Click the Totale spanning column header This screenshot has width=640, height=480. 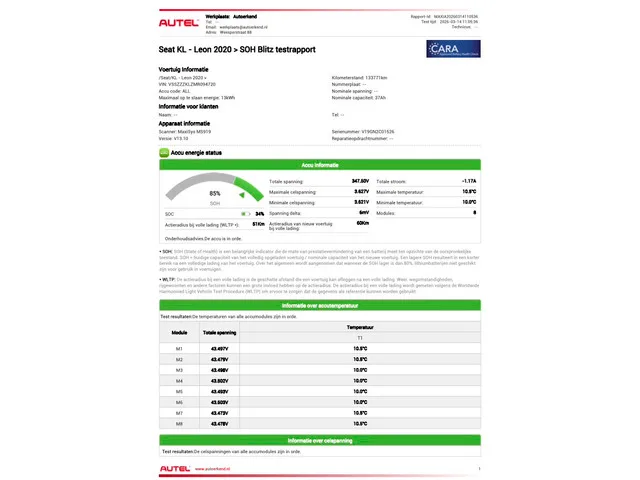click(220, 331)
